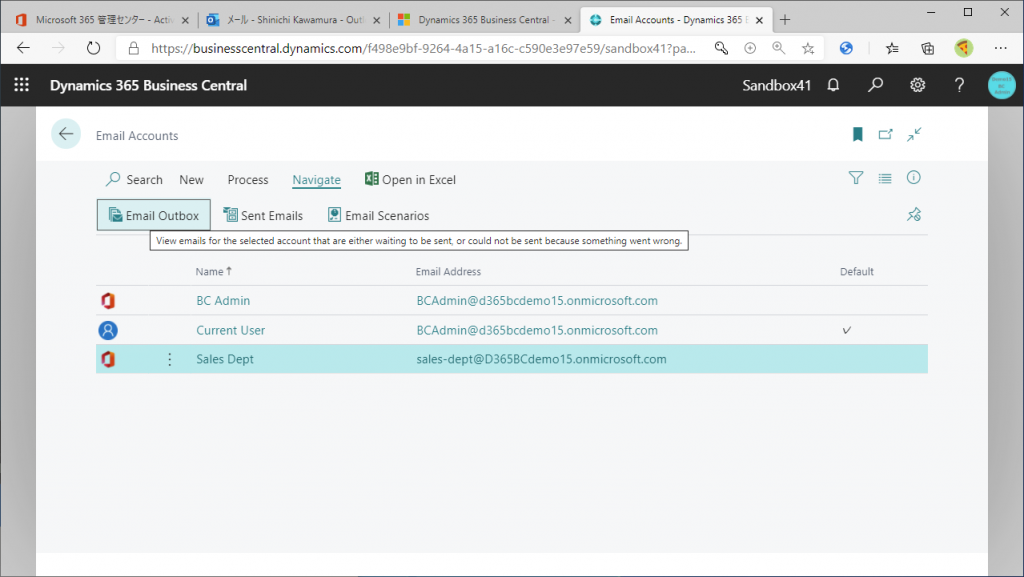Add this page to favorites with the star
The image size is (1024, 577).
tap(808, 48)
